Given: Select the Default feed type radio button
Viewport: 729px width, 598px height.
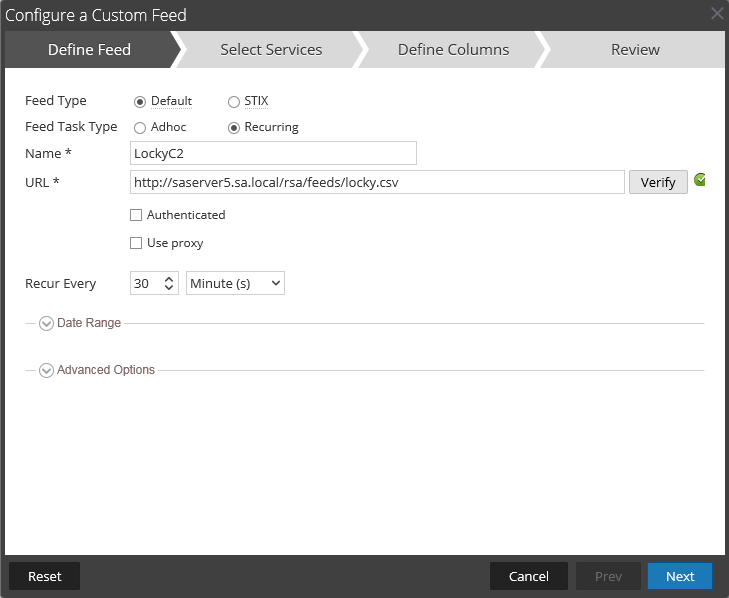Looking at the screenshot, I should click(x=140, y=101).
